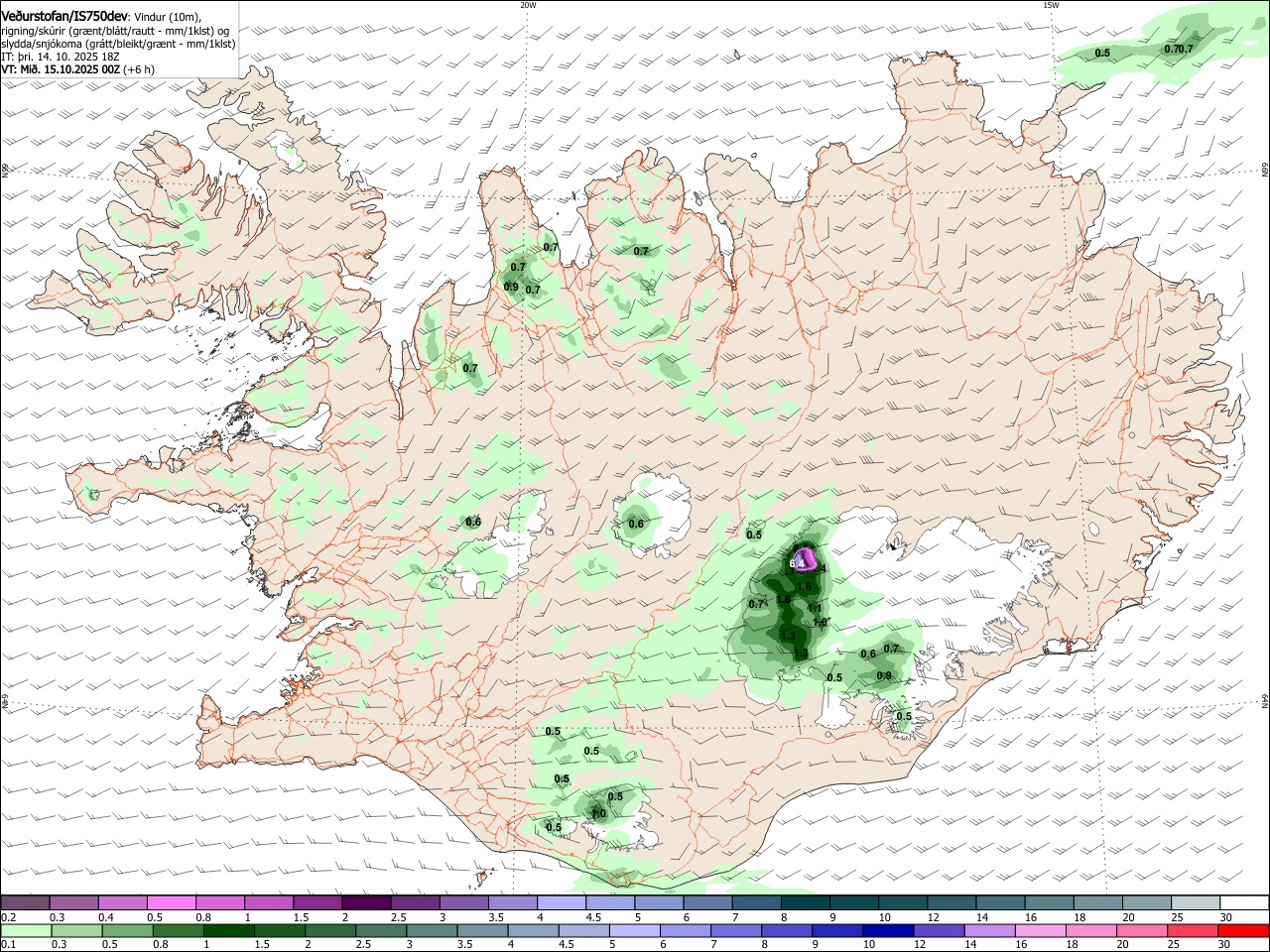Screen dimensions: 1270x952
Task: Select the navy blue swatch labelled 10
Action: pos(888,931)
